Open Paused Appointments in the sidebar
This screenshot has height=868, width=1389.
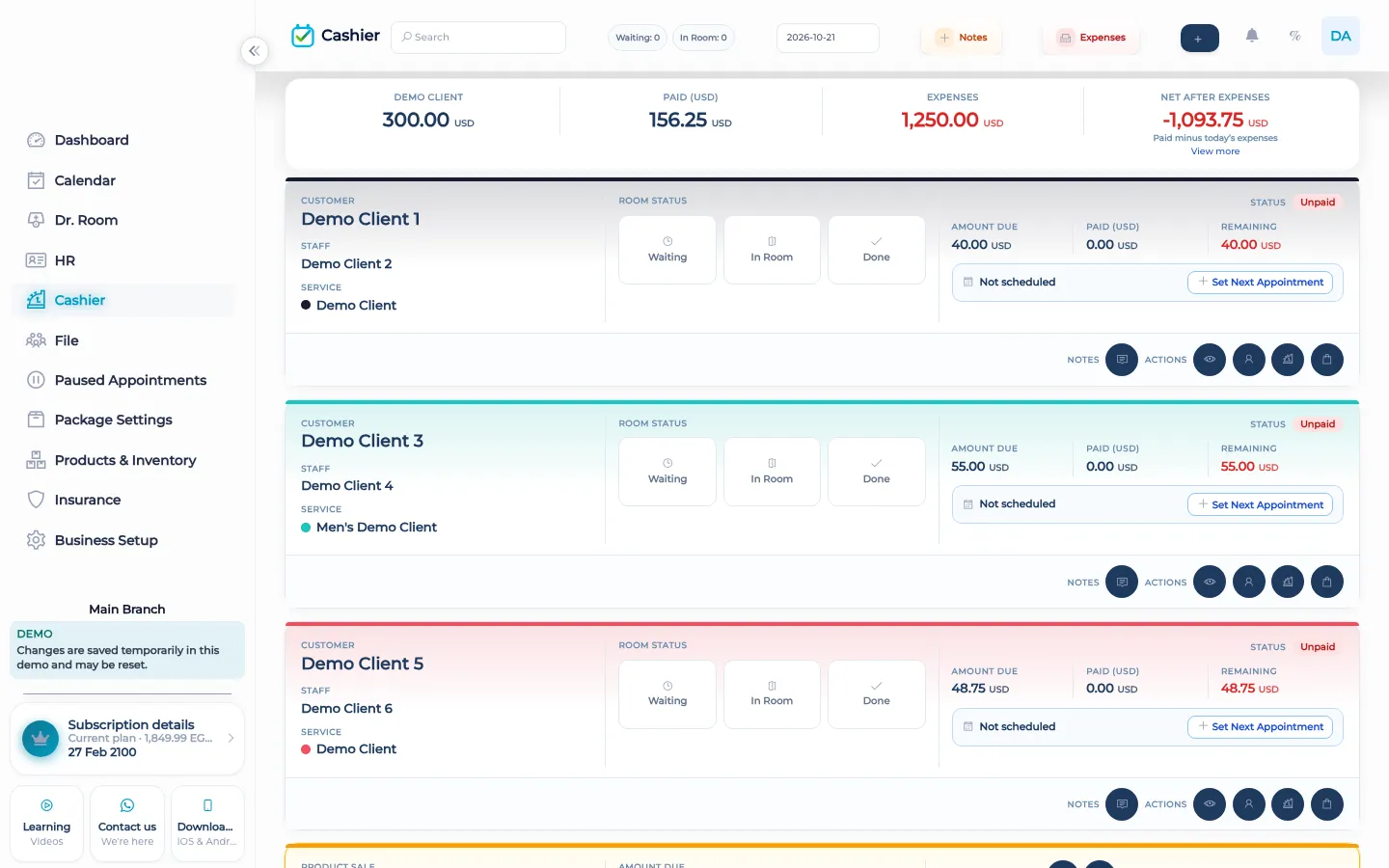pyautogui.click(x=123, y=380)
